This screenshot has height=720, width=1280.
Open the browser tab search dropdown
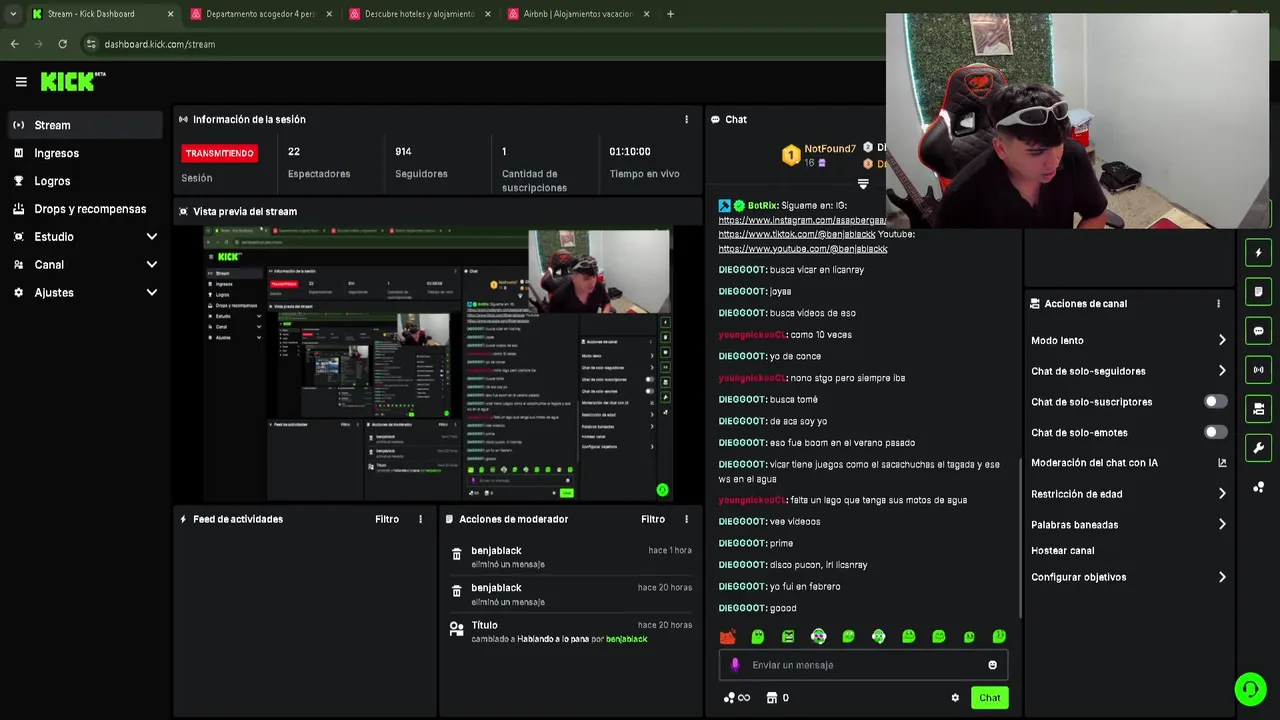(12, 14)
